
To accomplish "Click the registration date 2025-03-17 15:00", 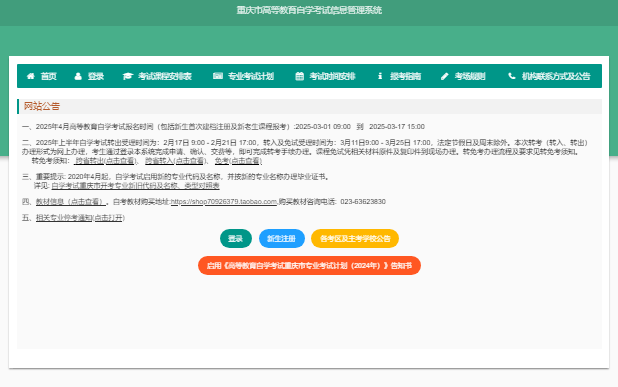I will 397,127.
